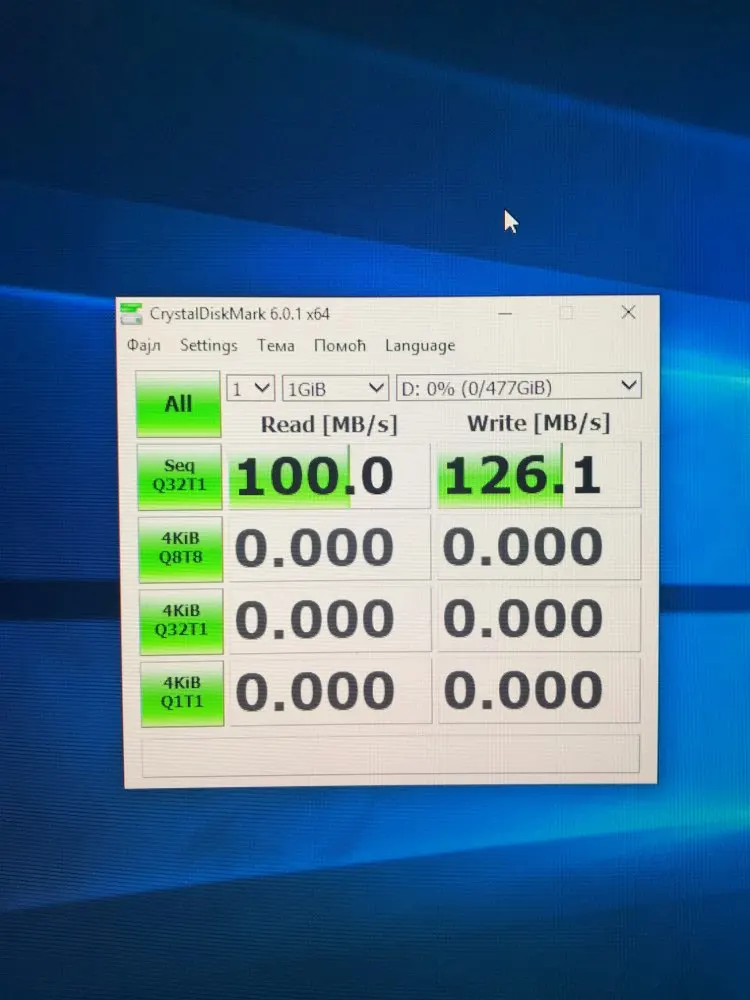Run all benchmarks with the All button
750x1000 pixels.
click(178, 404)
